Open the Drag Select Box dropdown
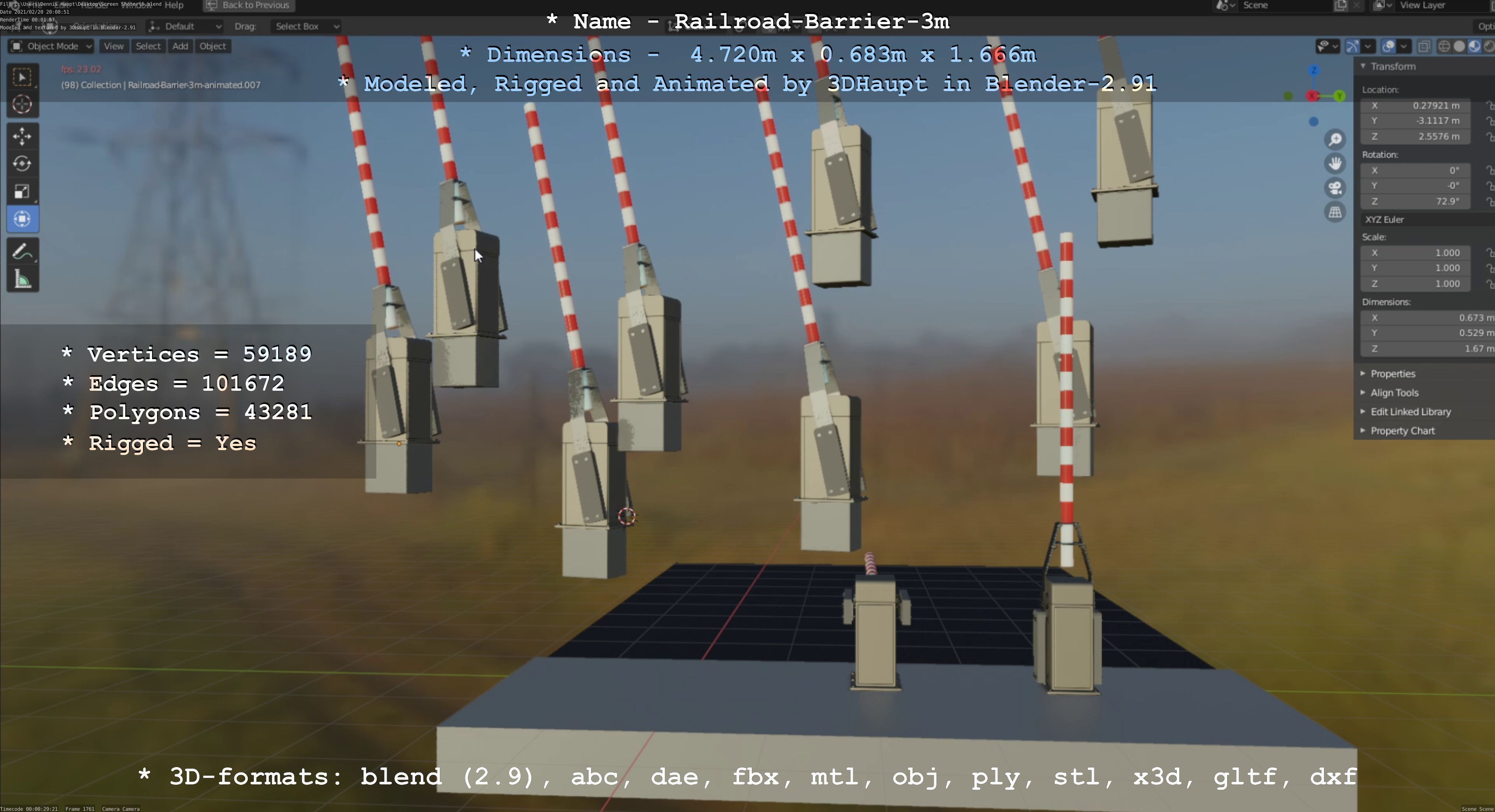The image size is (1495, 812). tap(305, 27)
